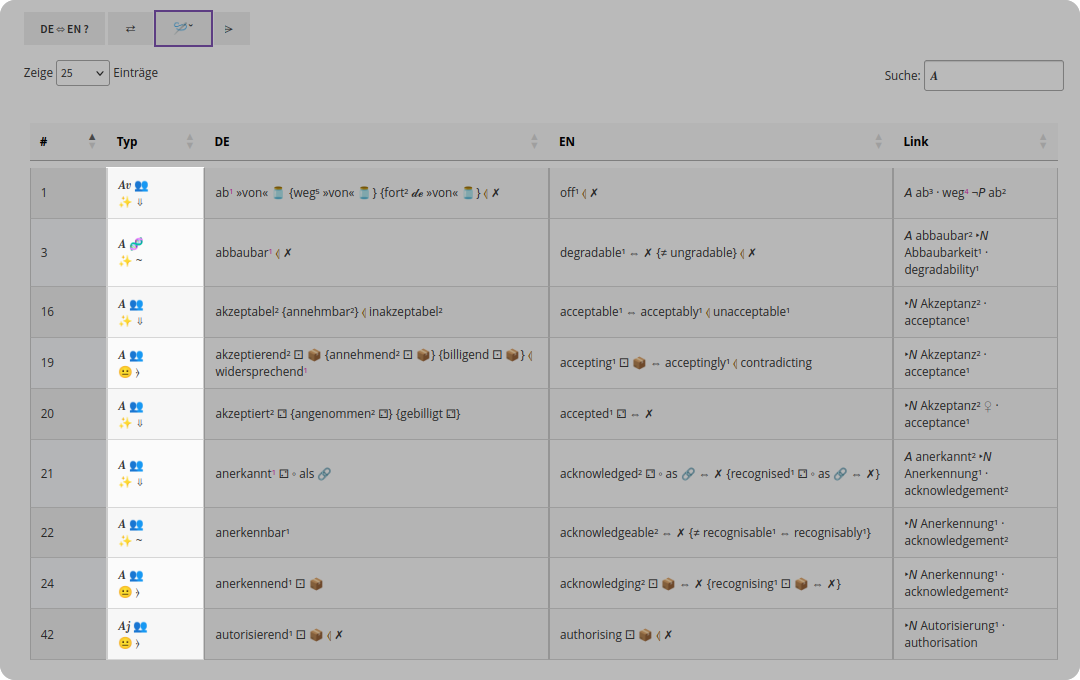
Task: Click the swap arrows toolbar button
Action: click(130, 29)
